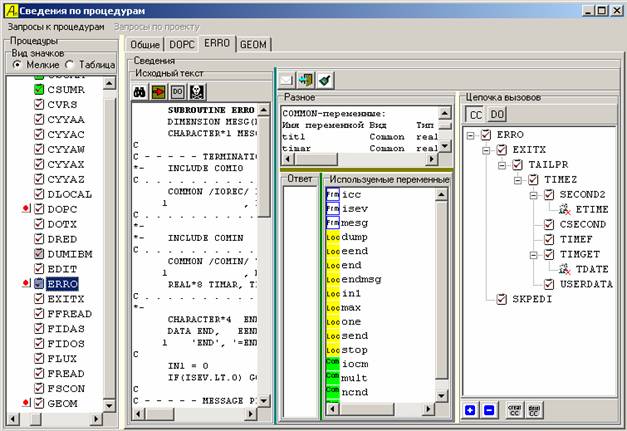627x431 pixels.
Task: Select the Мелкие radio button
Action: coord(17,64)
